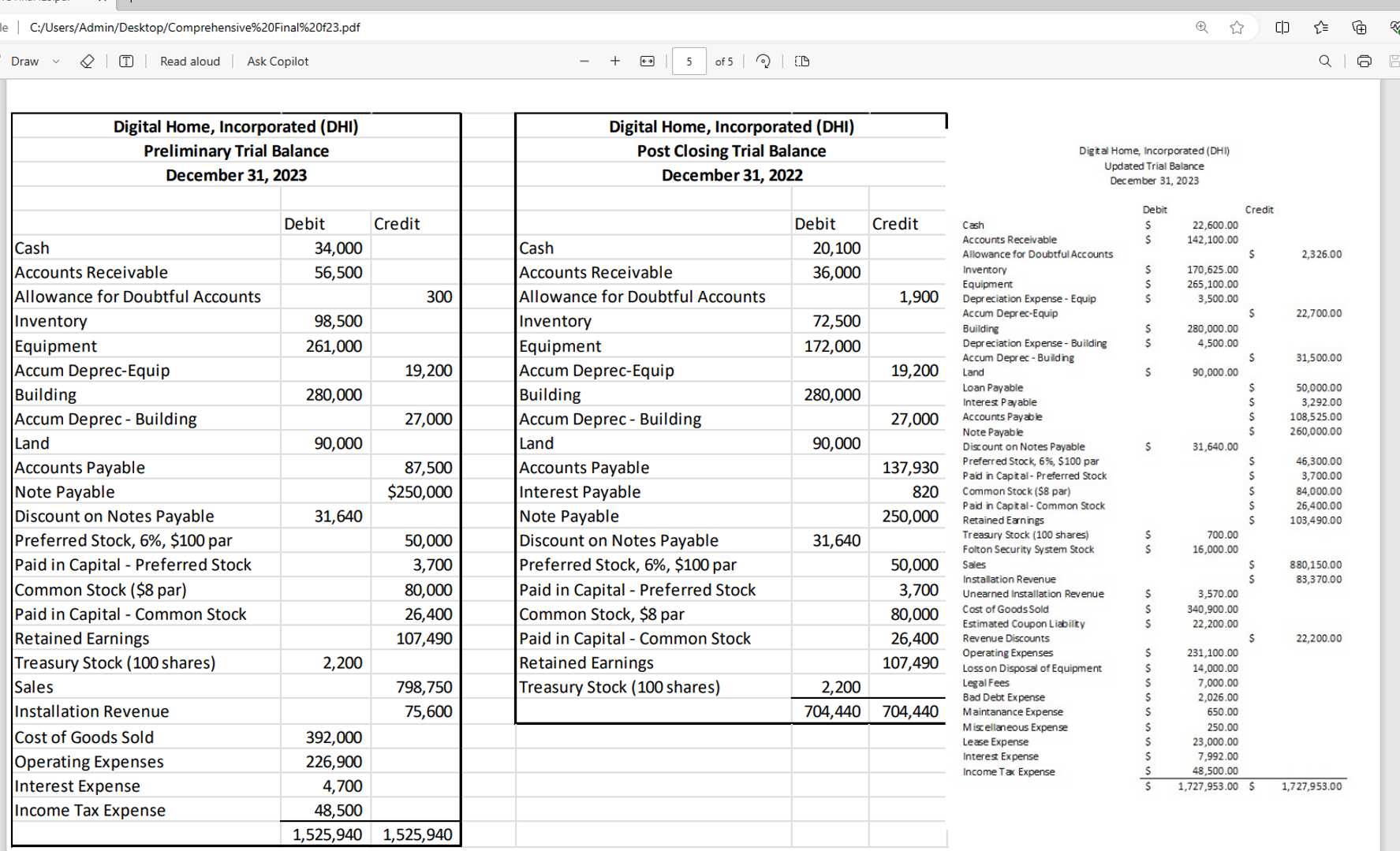Click the 'Preliminary Trial Balance' heading
Viewport: 1400px width, 851px height.
click(x=236, y=151)
